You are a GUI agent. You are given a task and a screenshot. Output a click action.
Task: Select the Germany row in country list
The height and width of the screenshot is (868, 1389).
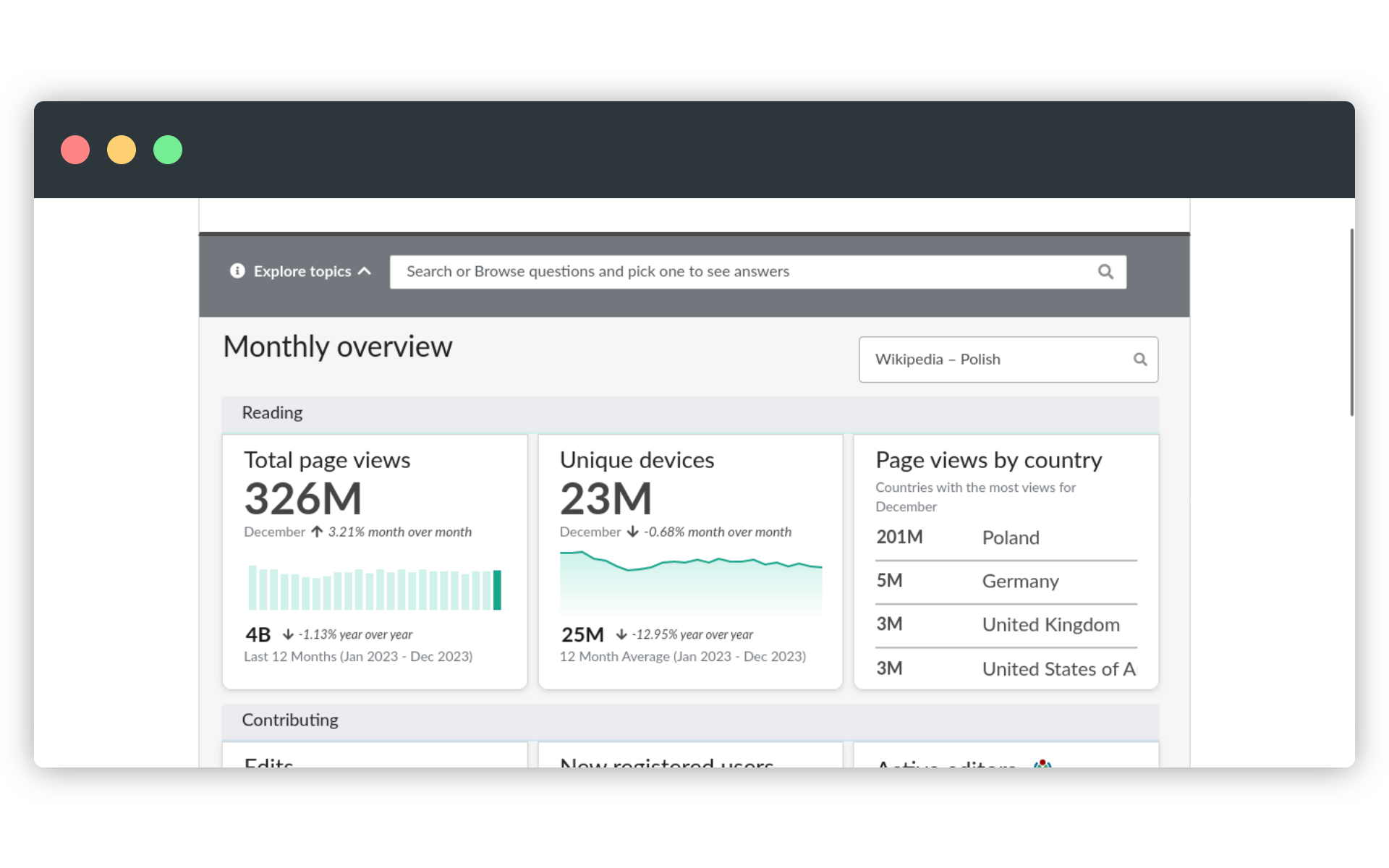point(1006,582)
